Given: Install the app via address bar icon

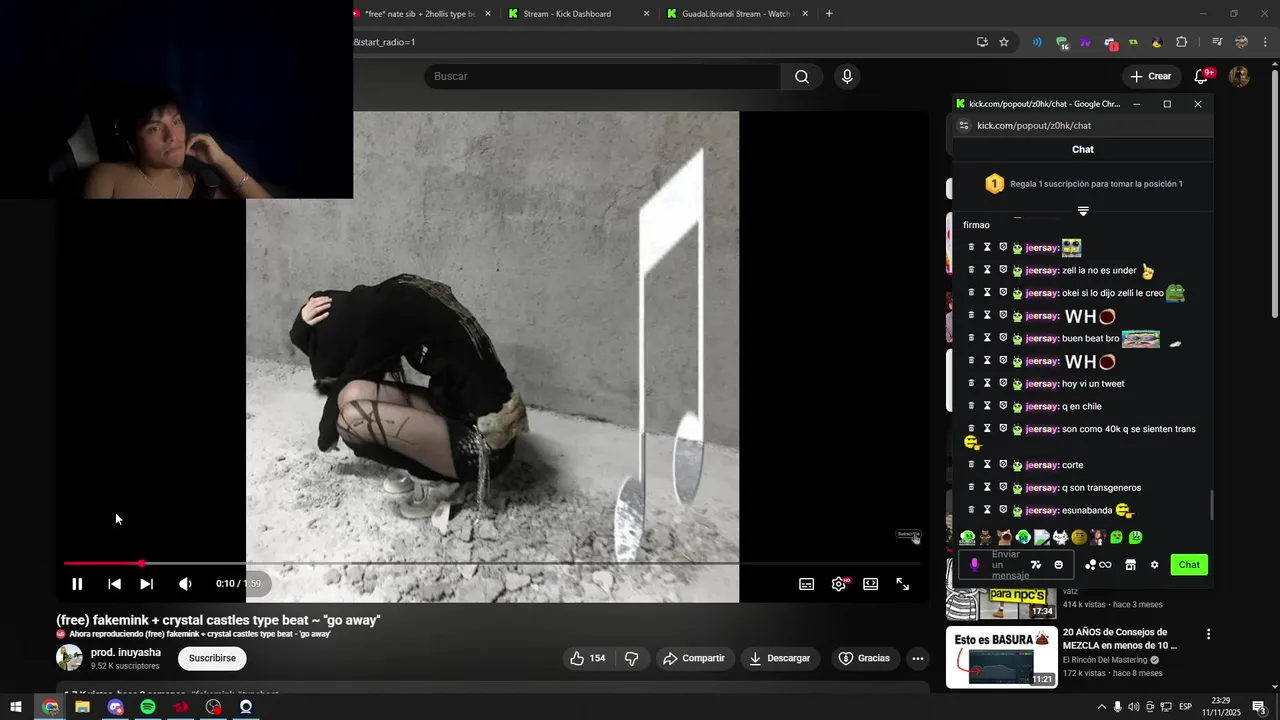Looking at the screenshot, I should coord(982,42).
